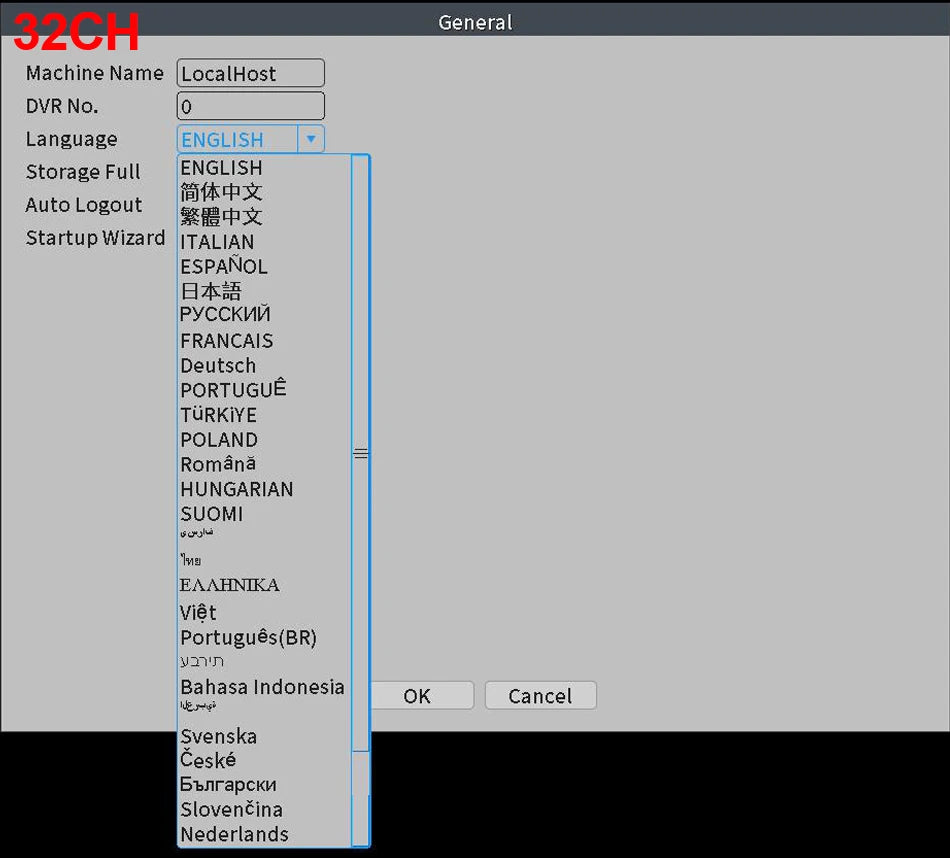Select Deutsch language option

coord(218,366)
